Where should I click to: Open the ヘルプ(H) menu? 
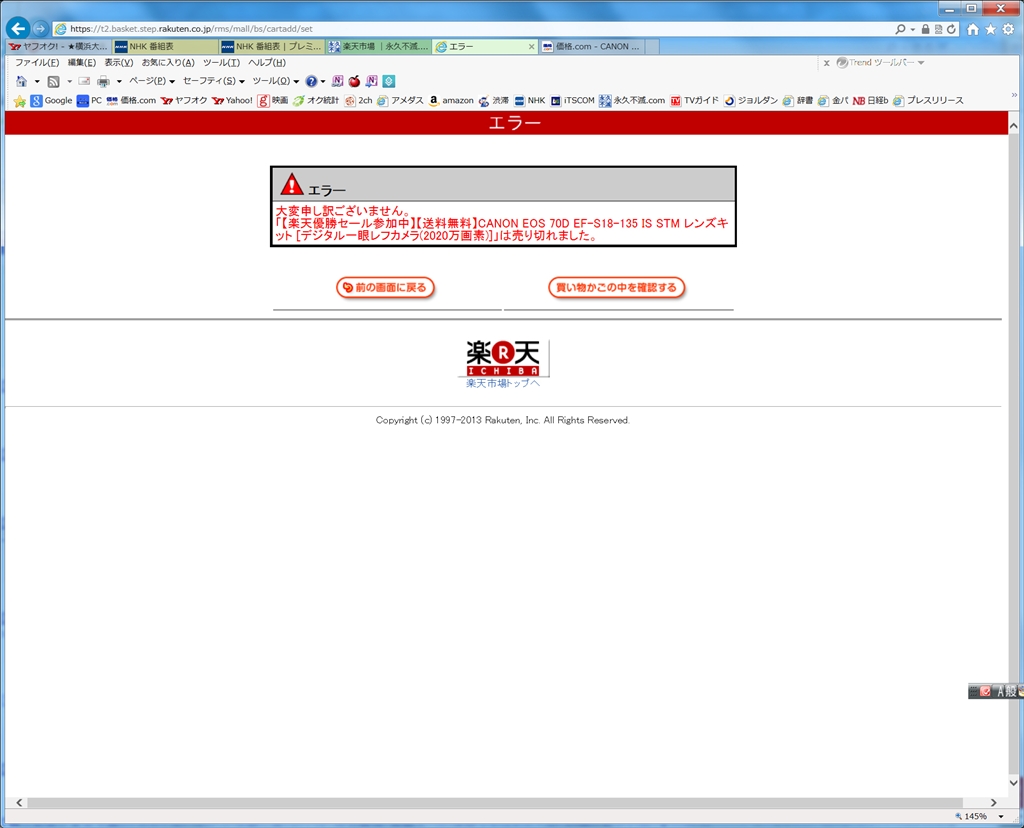click(267, 63)
